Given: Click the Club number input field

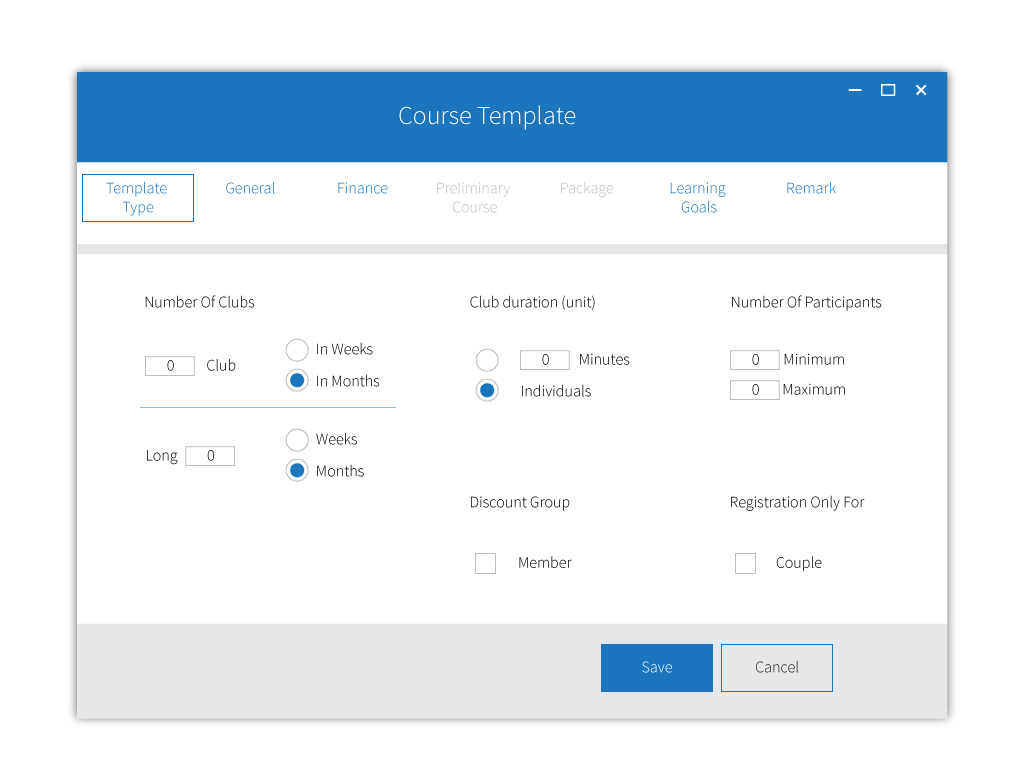Looking at the screenshot, I should (x=170, y=366).
